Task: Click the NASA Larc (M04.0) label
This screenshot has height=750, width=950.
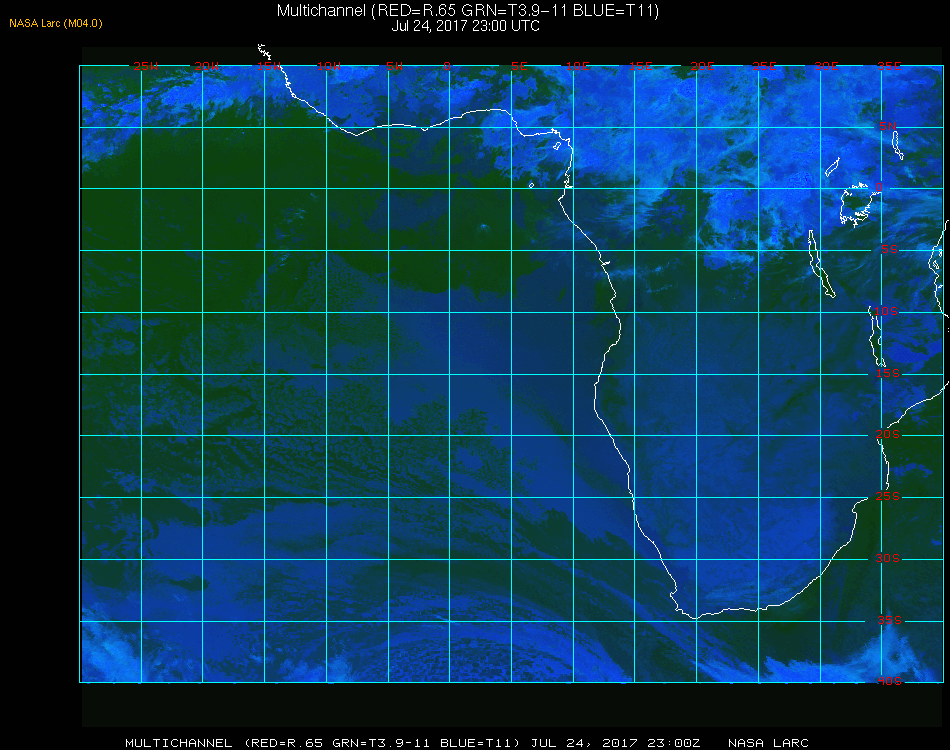Action: click(56, 24)
